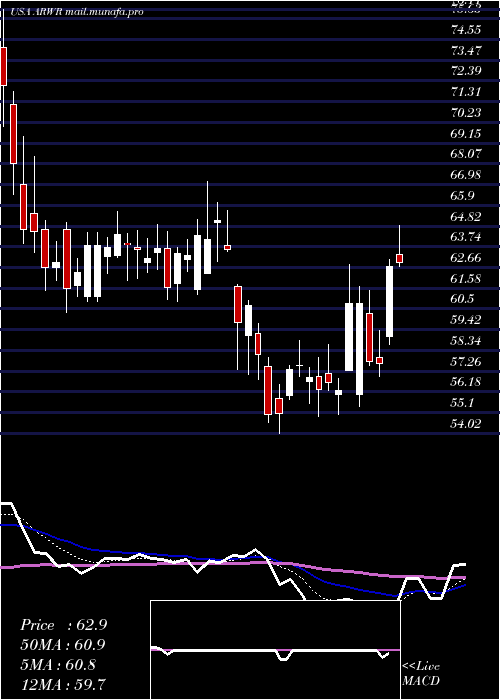This screenshot has width=500, height=700.
Task: Click the 5MA : 60.8 readout
Action: coord(58,665)
